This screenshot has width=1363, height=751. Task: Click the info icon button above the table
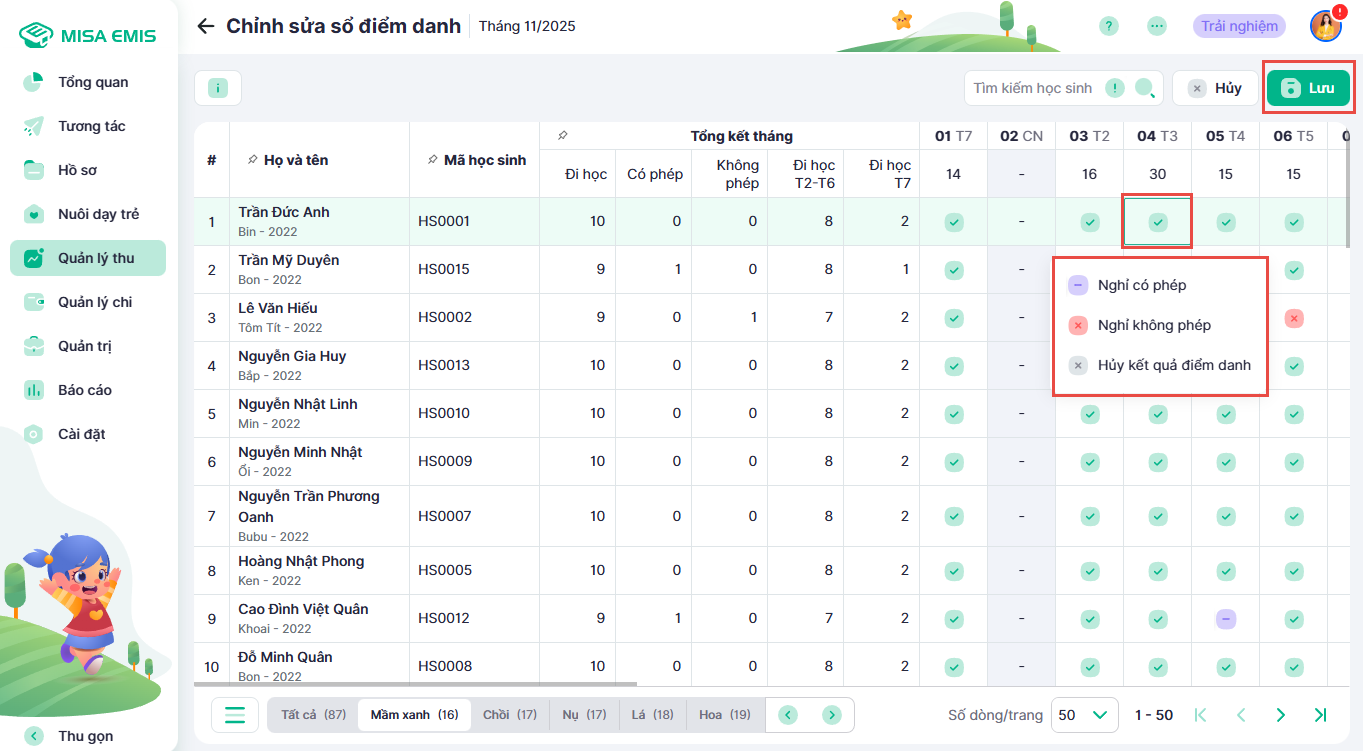218,88
